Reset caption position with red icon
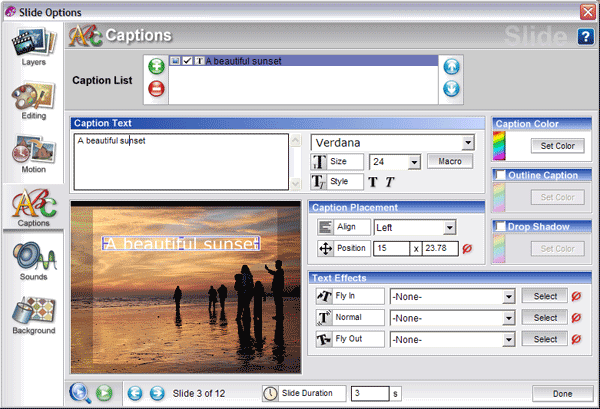The width and height of the screenshot is (600, 409). 467,249
